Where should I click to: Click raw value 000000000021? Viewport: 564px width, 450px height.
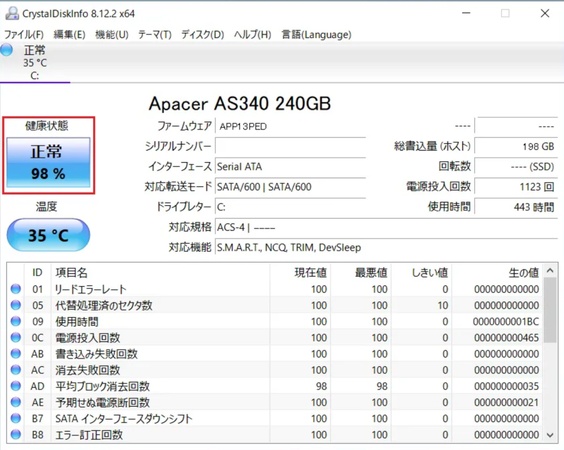tap(506, 402)
